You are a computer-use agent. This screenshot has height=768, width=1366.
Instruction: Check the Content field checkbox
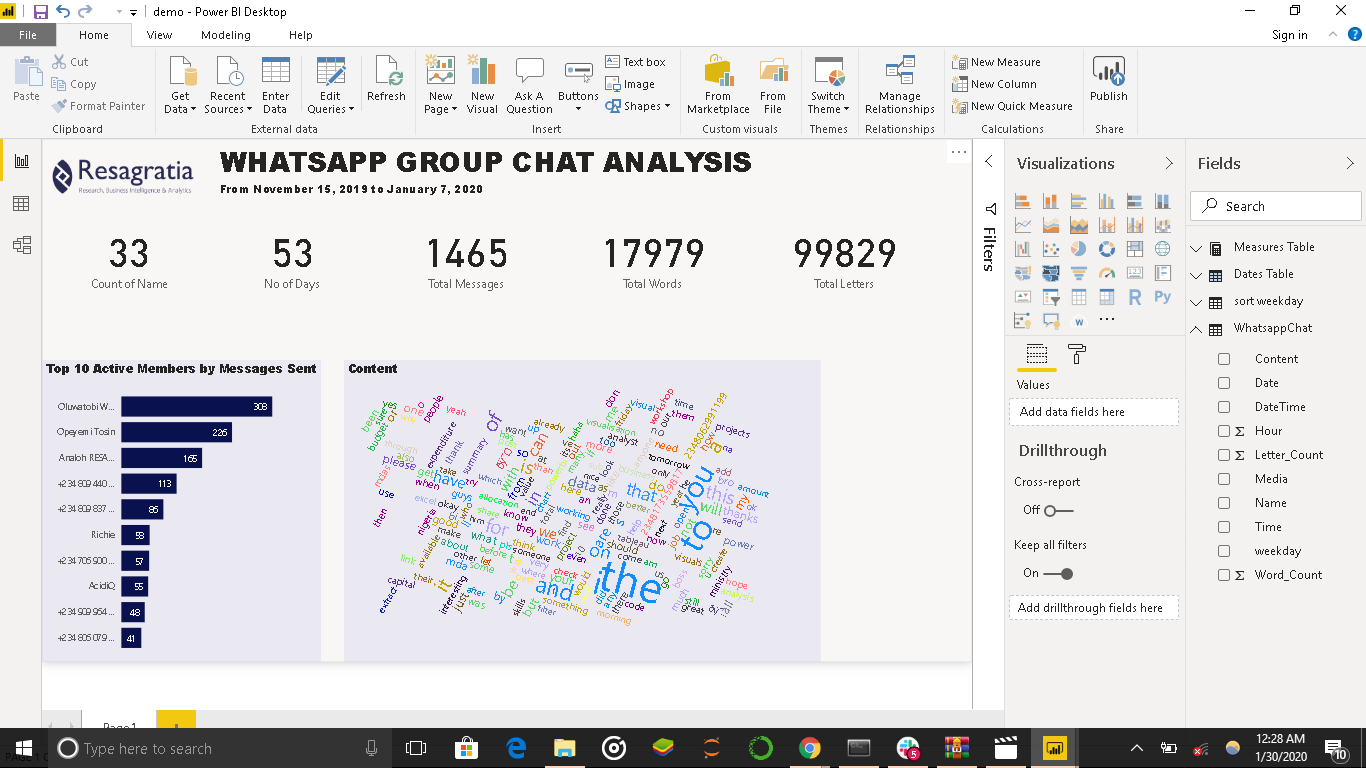click(x=1224, y=359)
